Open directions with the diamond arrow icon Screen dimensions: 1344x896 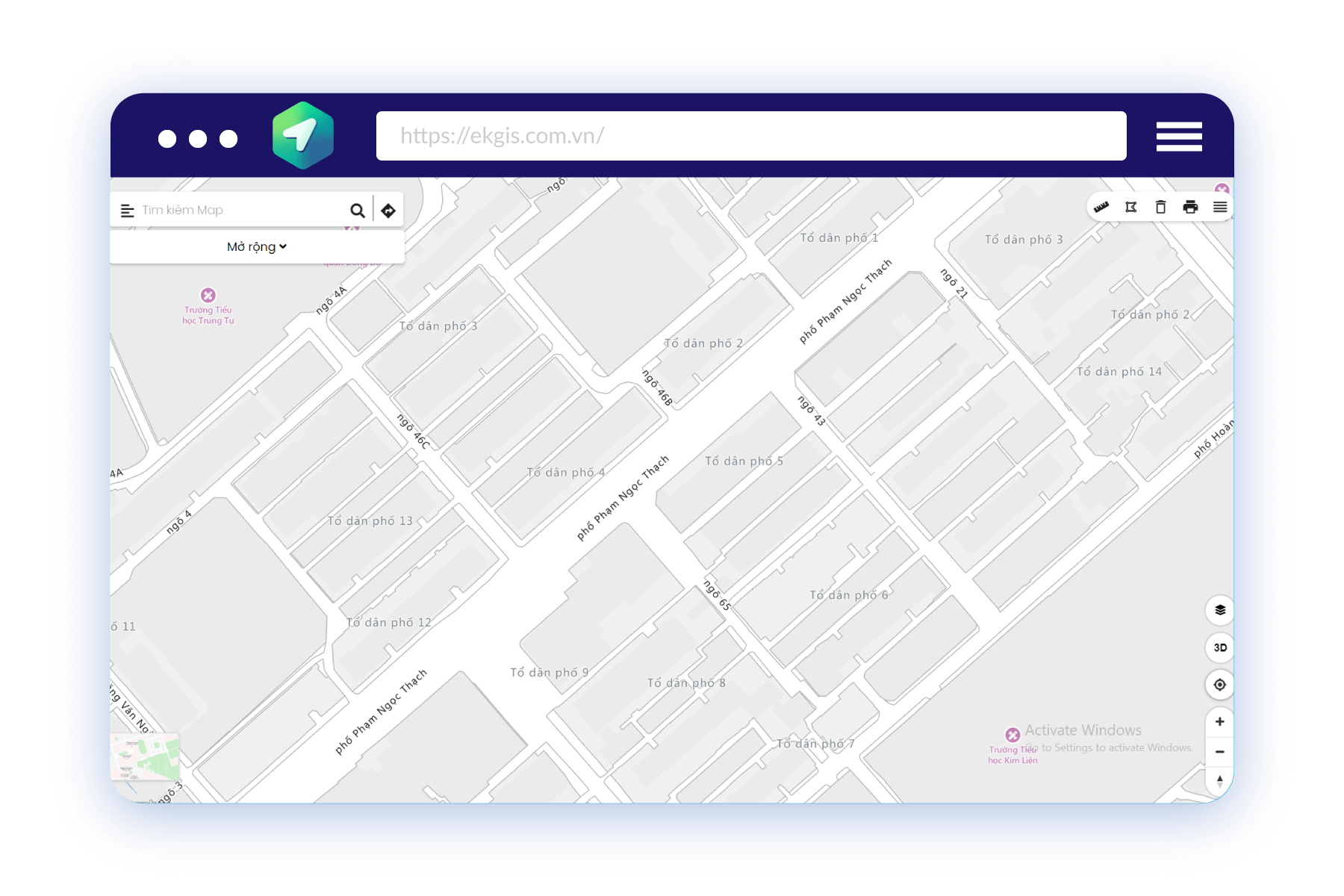tap(388, 211)
